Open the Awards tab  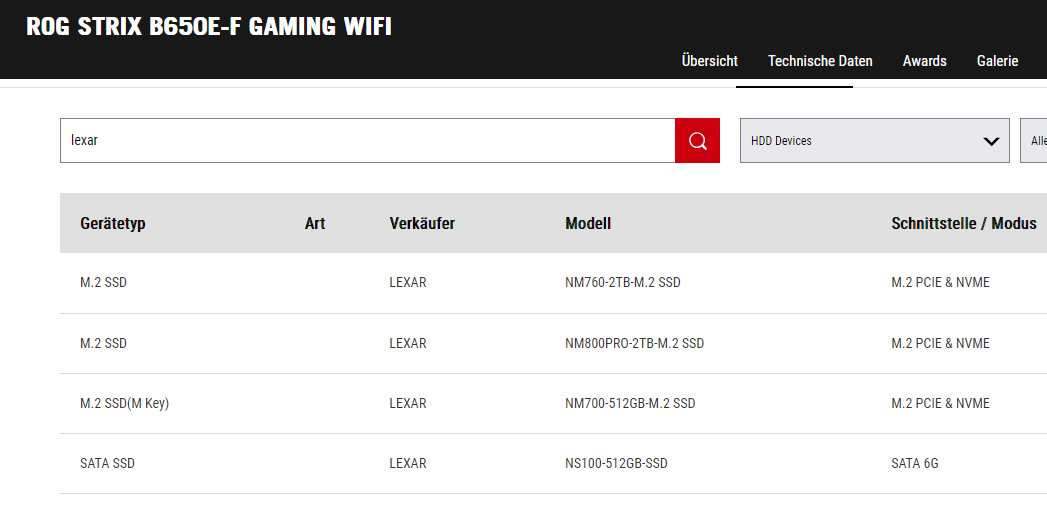coord(925,61)
